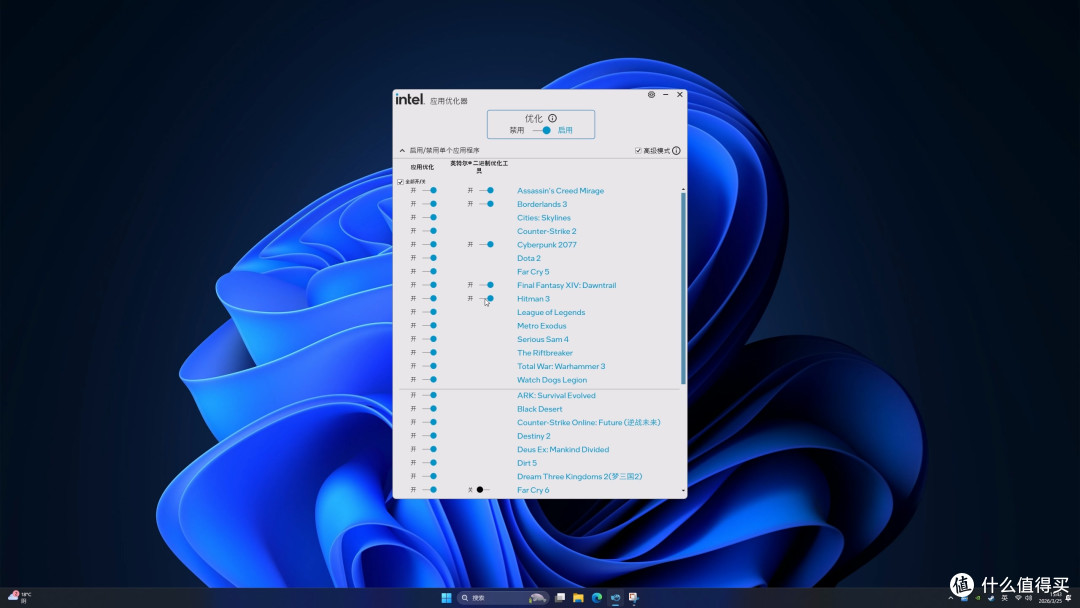Click the NVIDIA tray icon

click(x=977, y=598)
